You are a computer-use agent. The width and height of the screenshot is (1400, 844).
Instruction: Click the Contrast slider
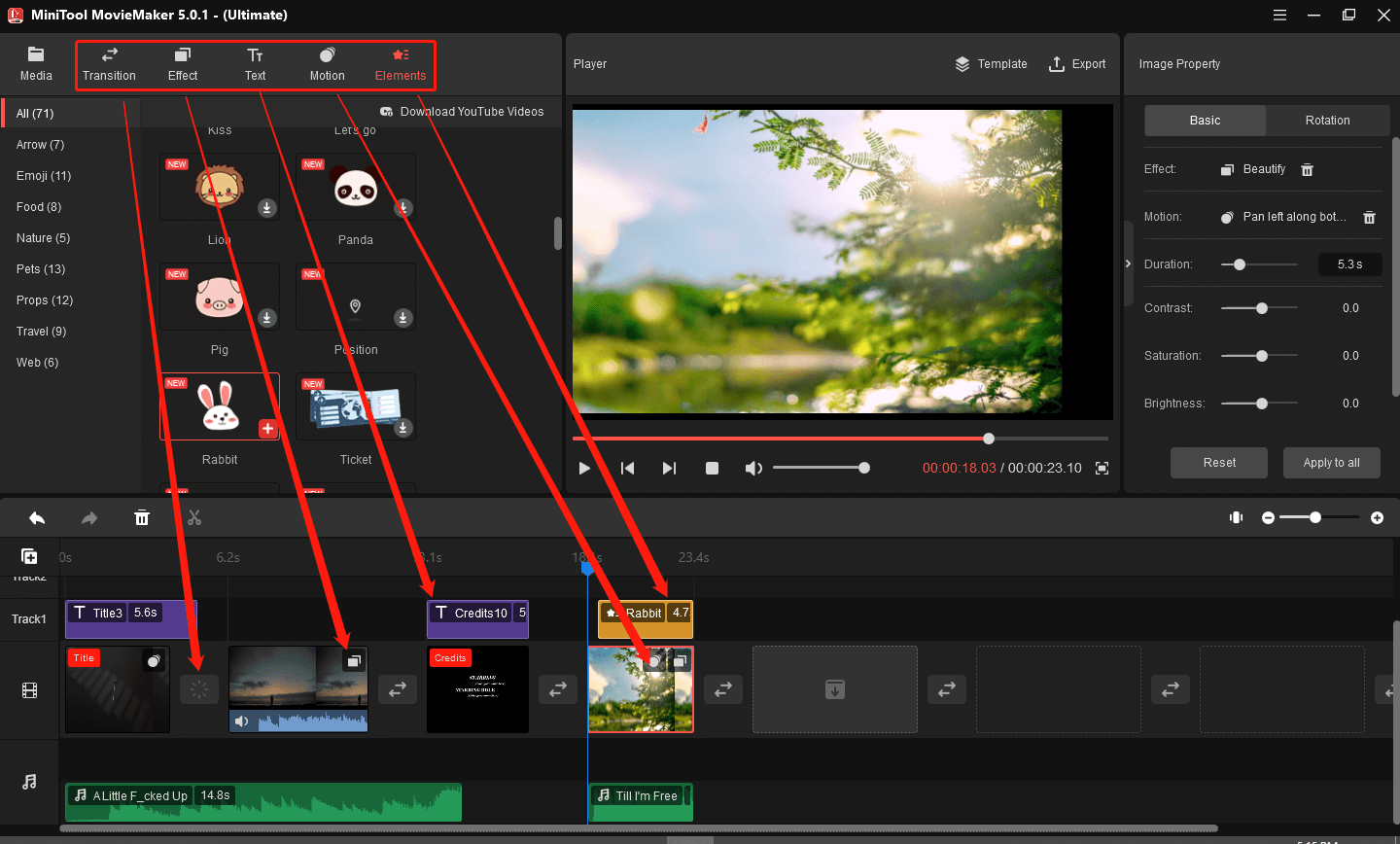[x=1261, y=307]
